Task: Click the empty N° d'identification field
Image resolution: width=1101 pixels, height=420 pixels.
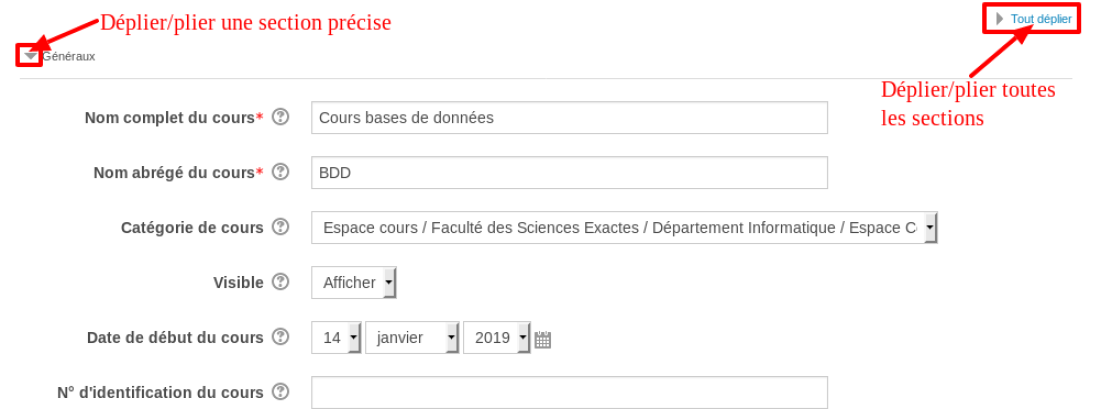Action: [569, 392]
